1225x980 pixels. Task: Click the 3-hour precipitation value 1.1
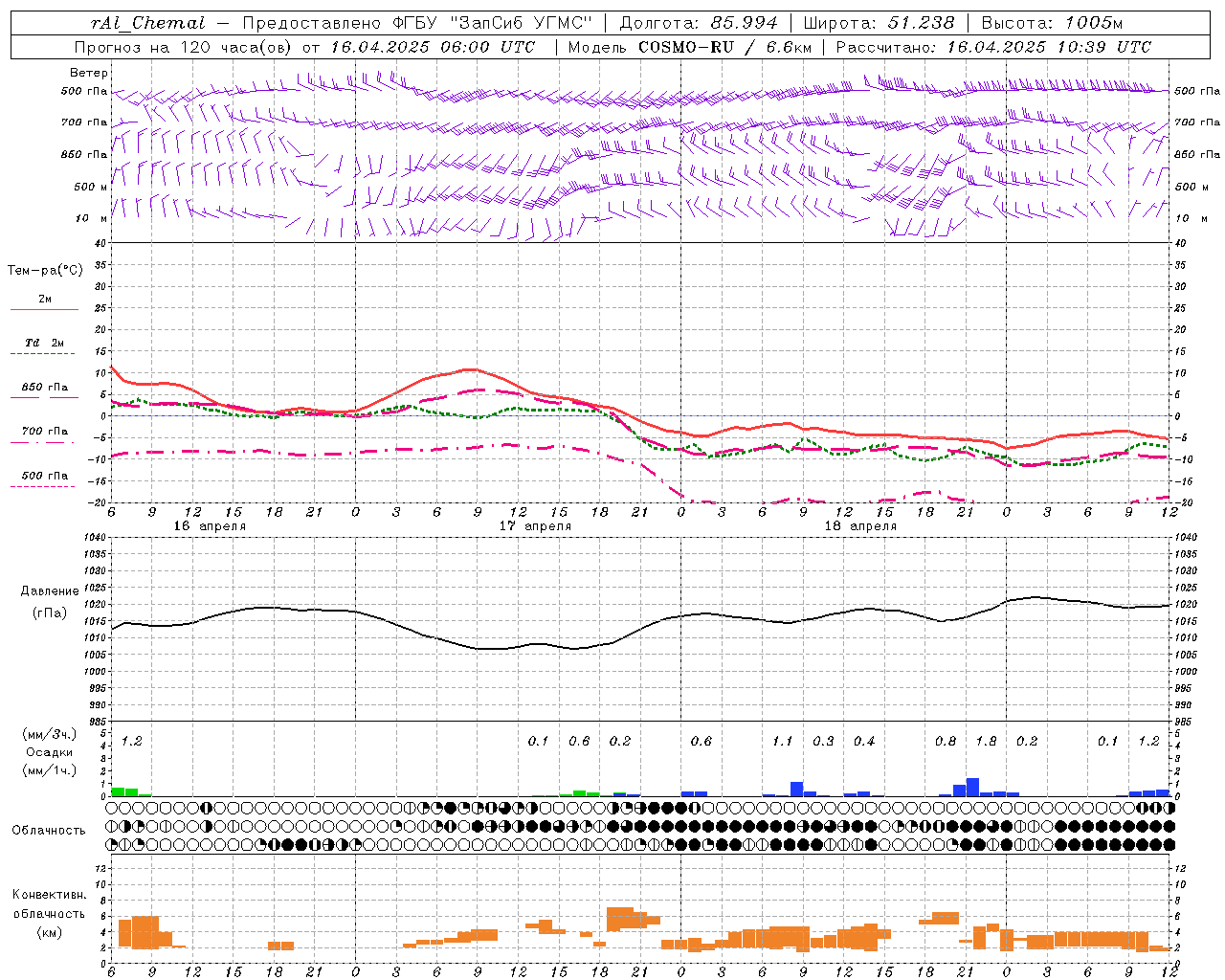tap(783, 742)
